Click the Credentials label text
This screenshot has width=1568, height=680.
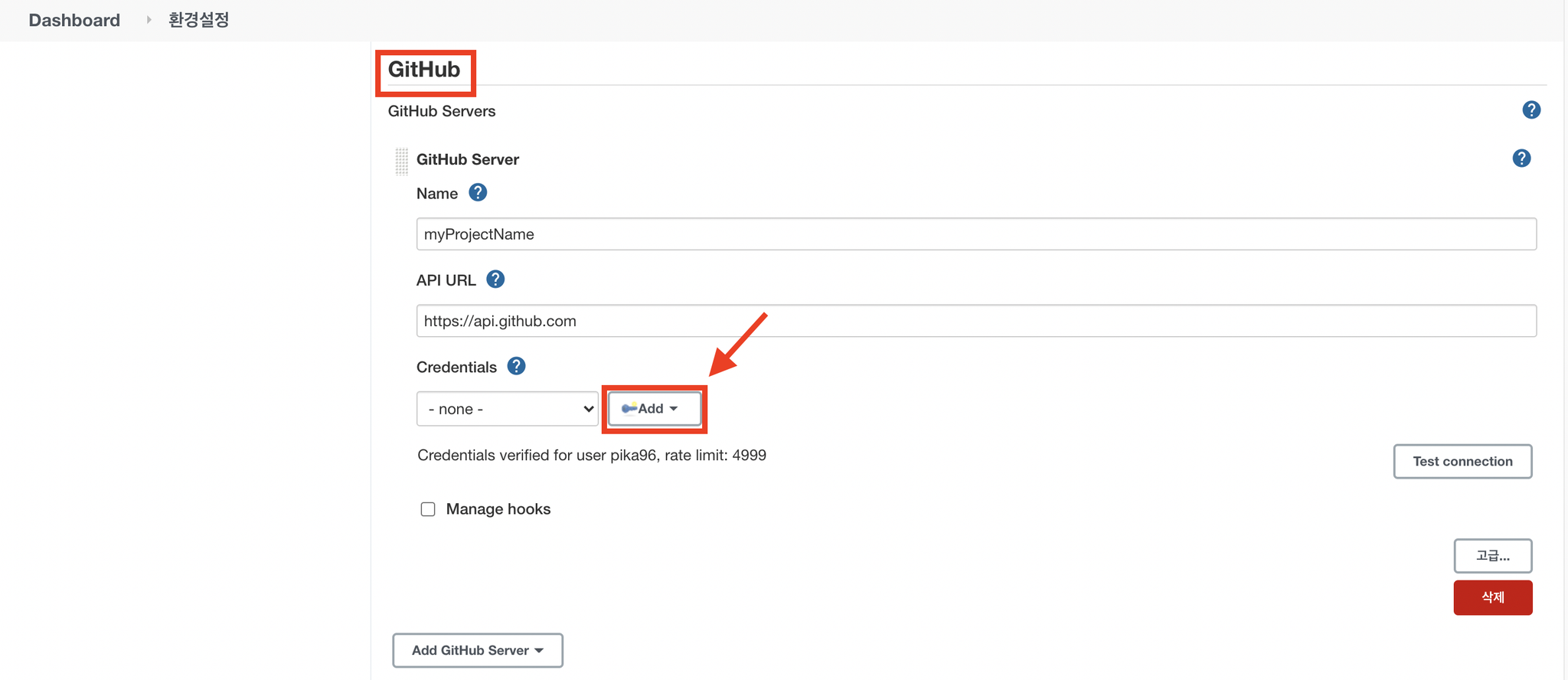pos(456,368)
